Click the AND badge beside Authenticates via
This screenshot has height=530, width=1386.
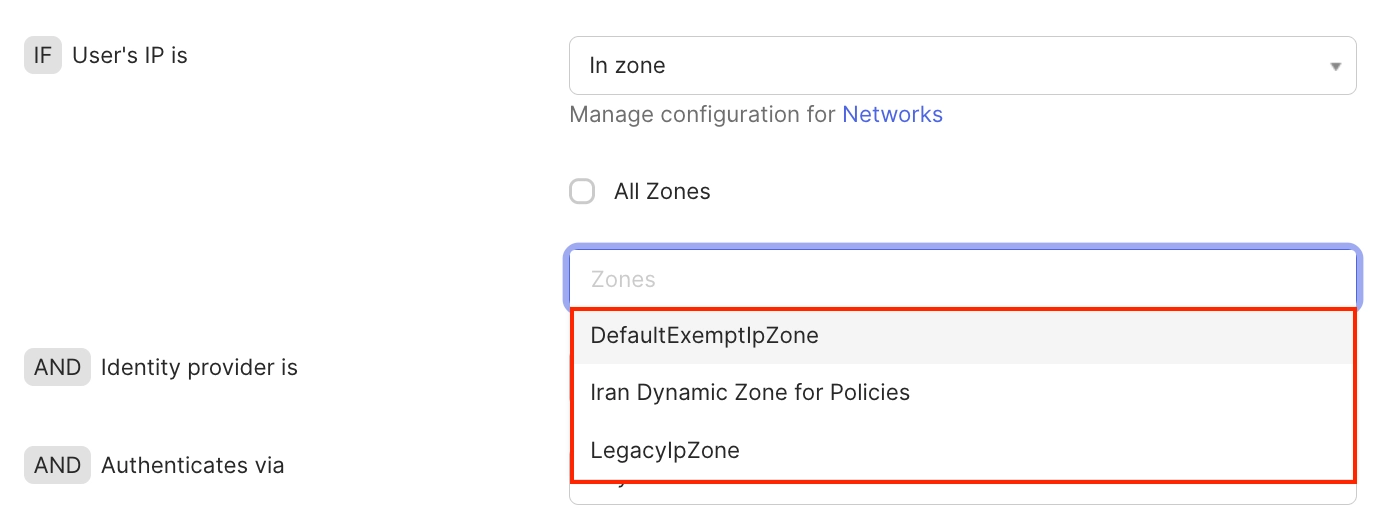point(57,465)
